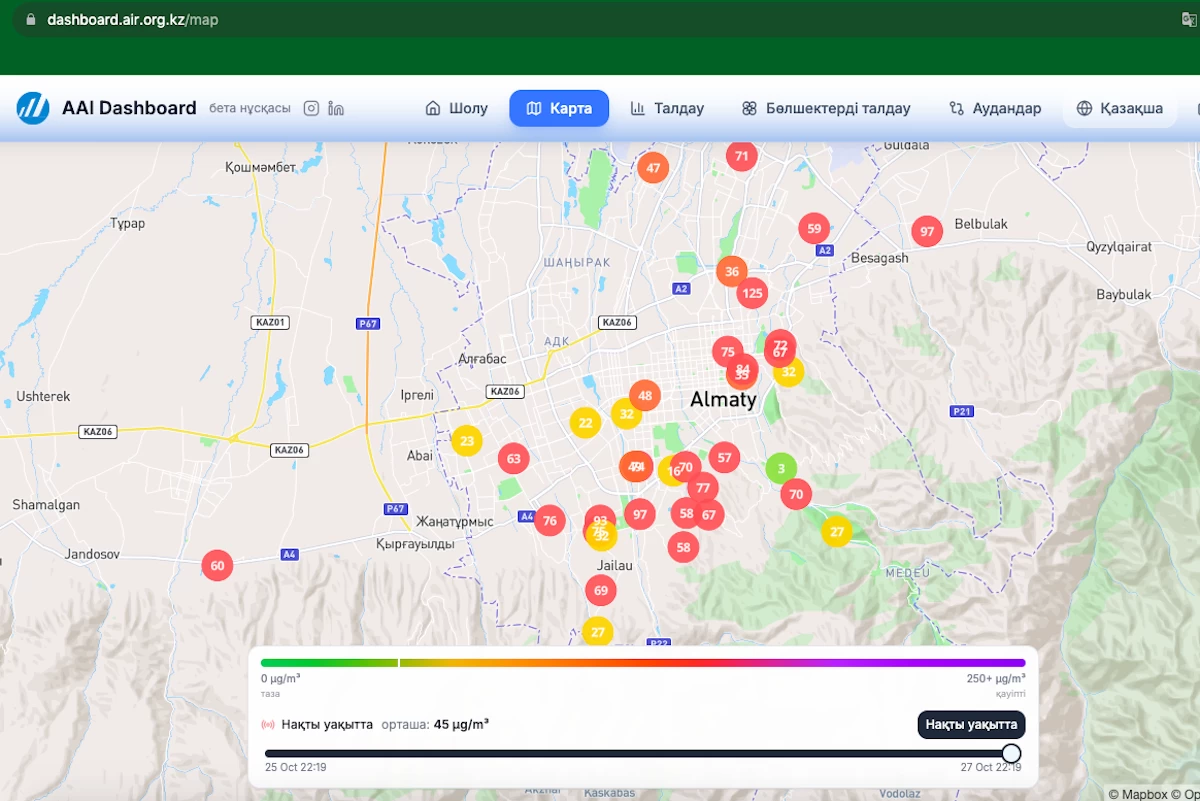Open the Қазақша language dropdown

[x=1119, y=108]
